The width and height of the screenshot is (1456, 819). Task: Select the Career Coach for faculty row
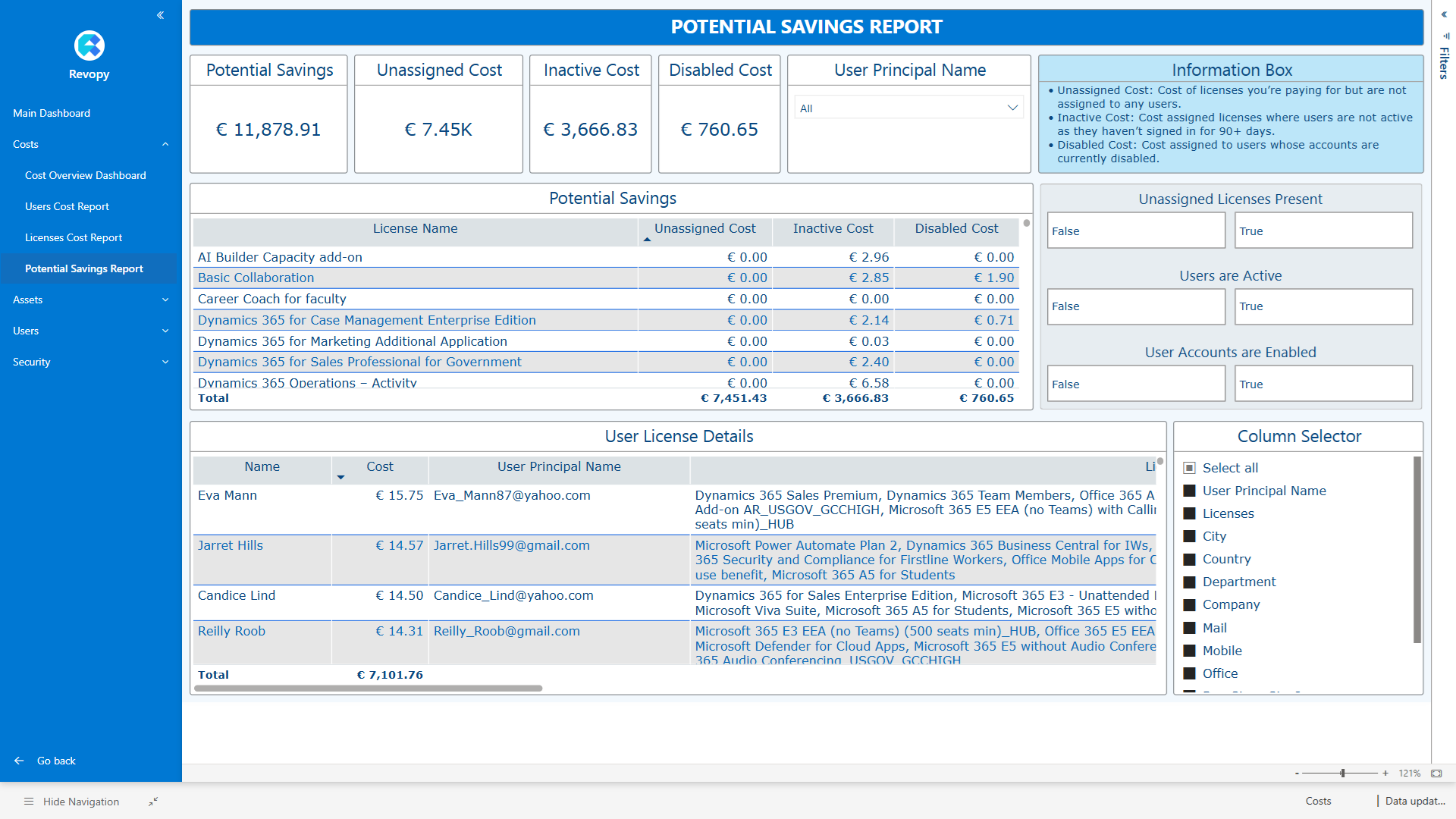point(605,299)
